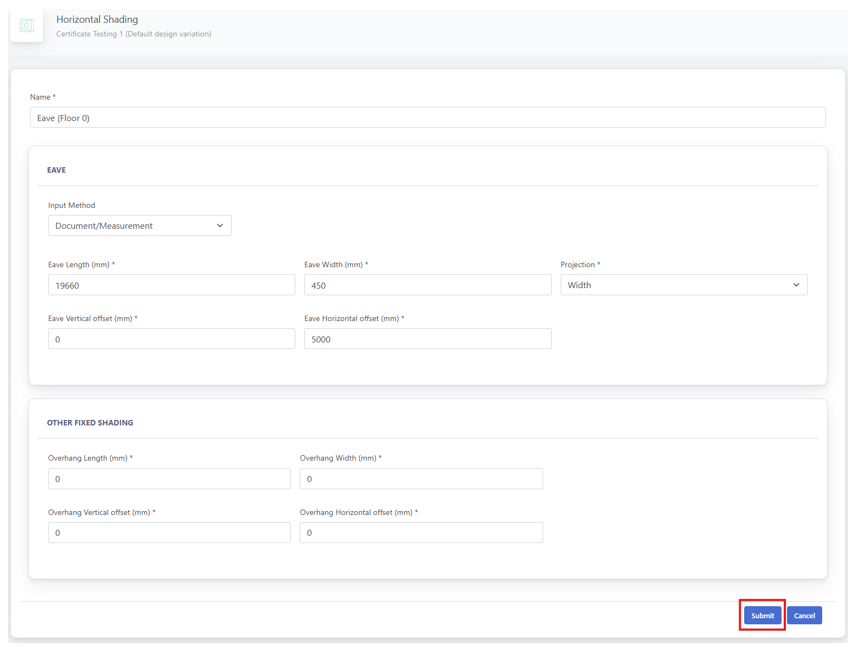Screen dimensions: 853x647
Task: Click the Horizontal Shading page title
Action: 97,19
